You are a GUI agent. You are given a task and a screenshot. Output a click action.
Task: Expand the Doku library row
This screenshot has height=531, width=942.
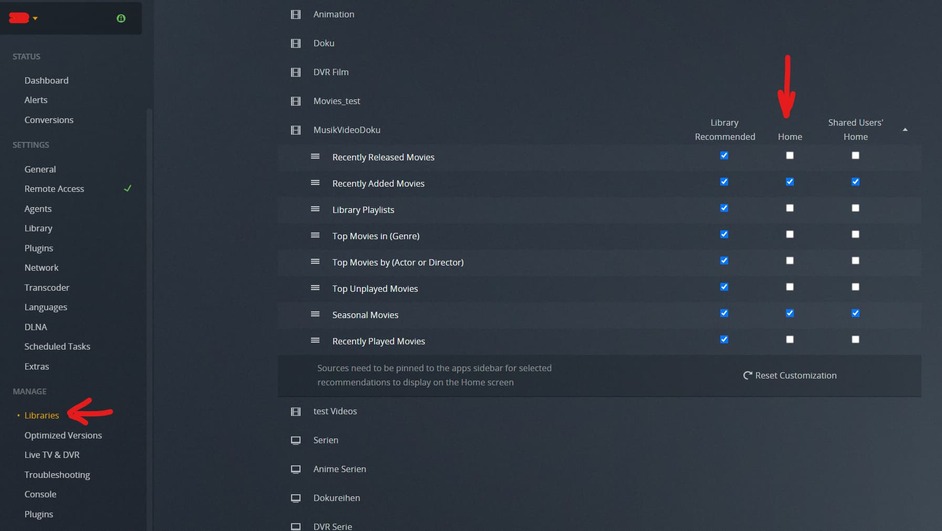[599, 43]
